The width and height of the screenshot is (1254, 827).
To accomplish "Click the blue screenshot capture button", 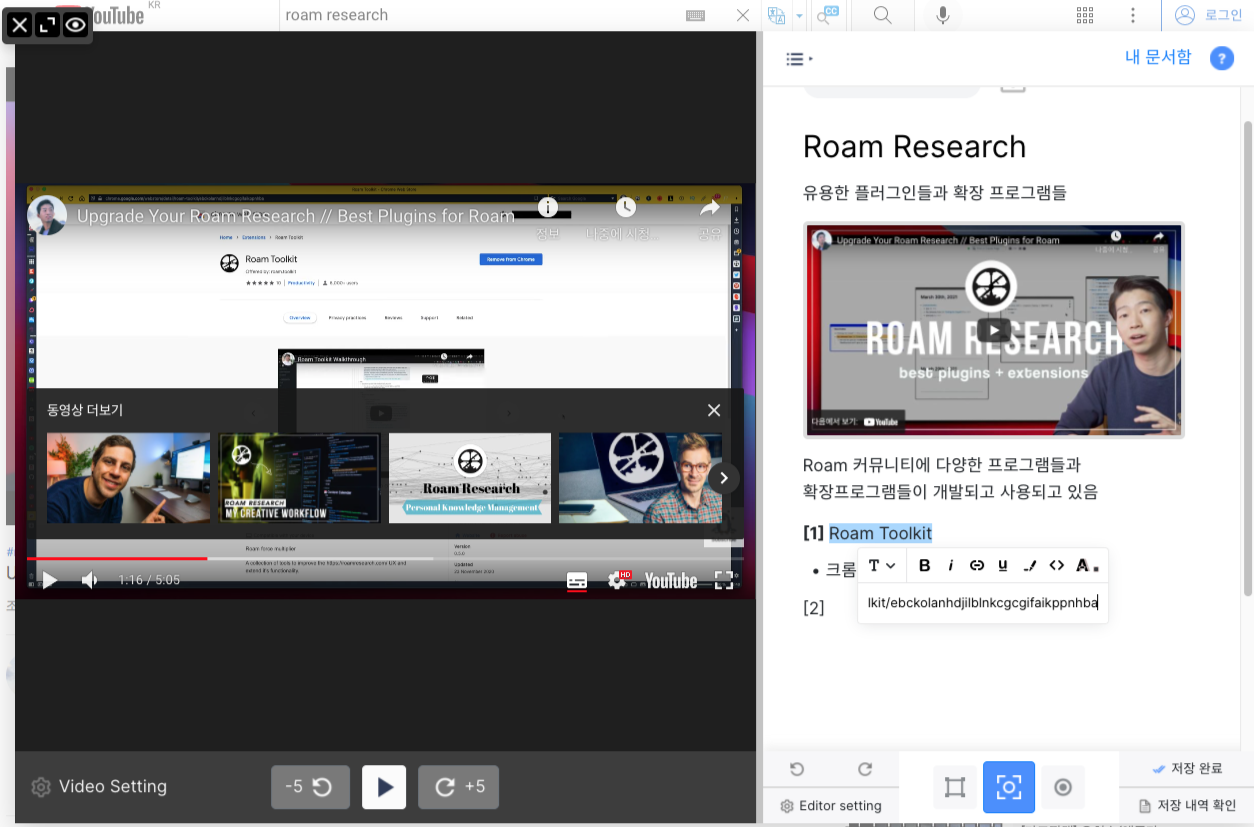I will [1009, 787].
